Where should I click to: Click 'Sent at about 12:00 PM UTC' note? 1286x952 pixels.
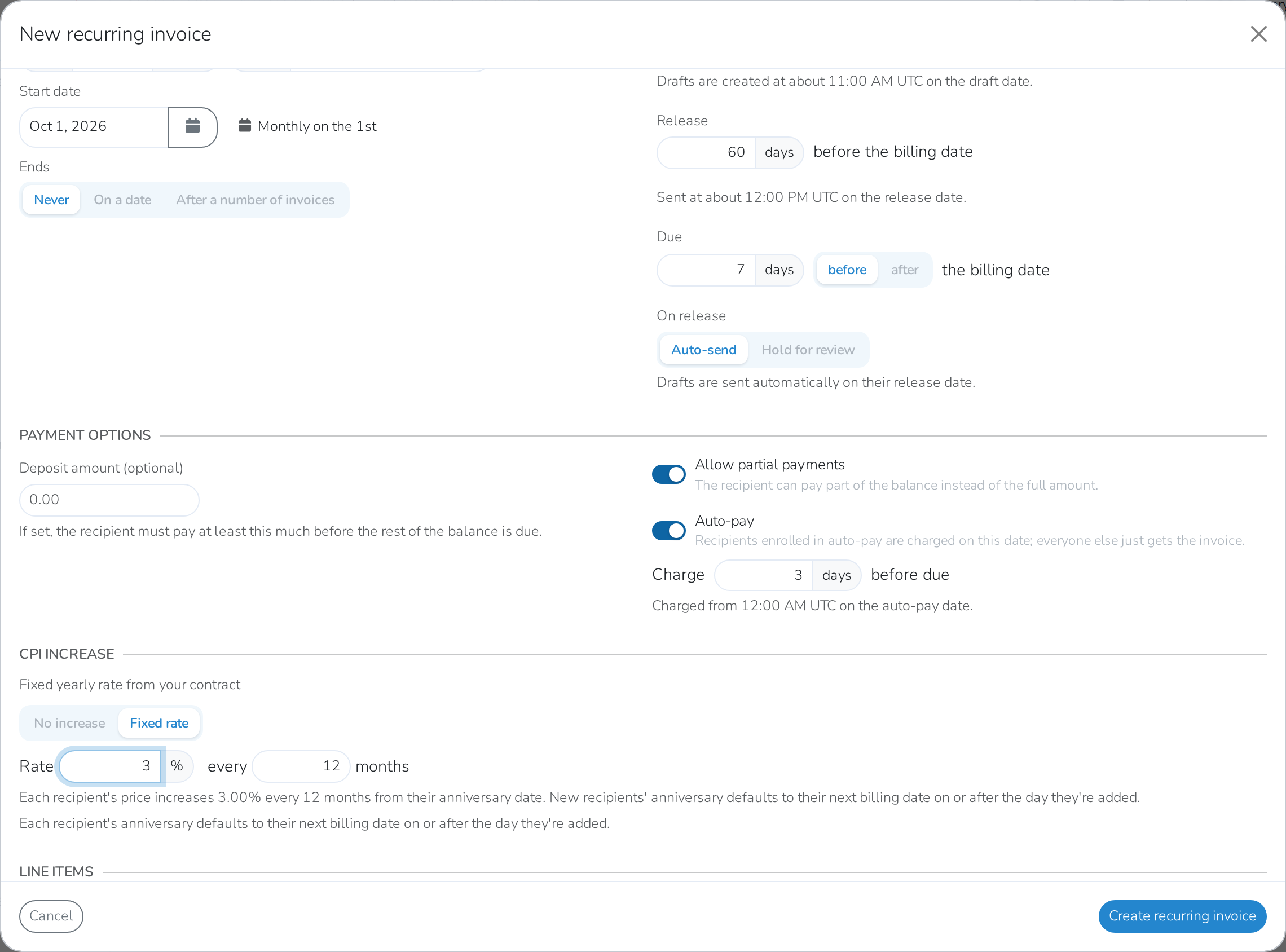(811, 197)
